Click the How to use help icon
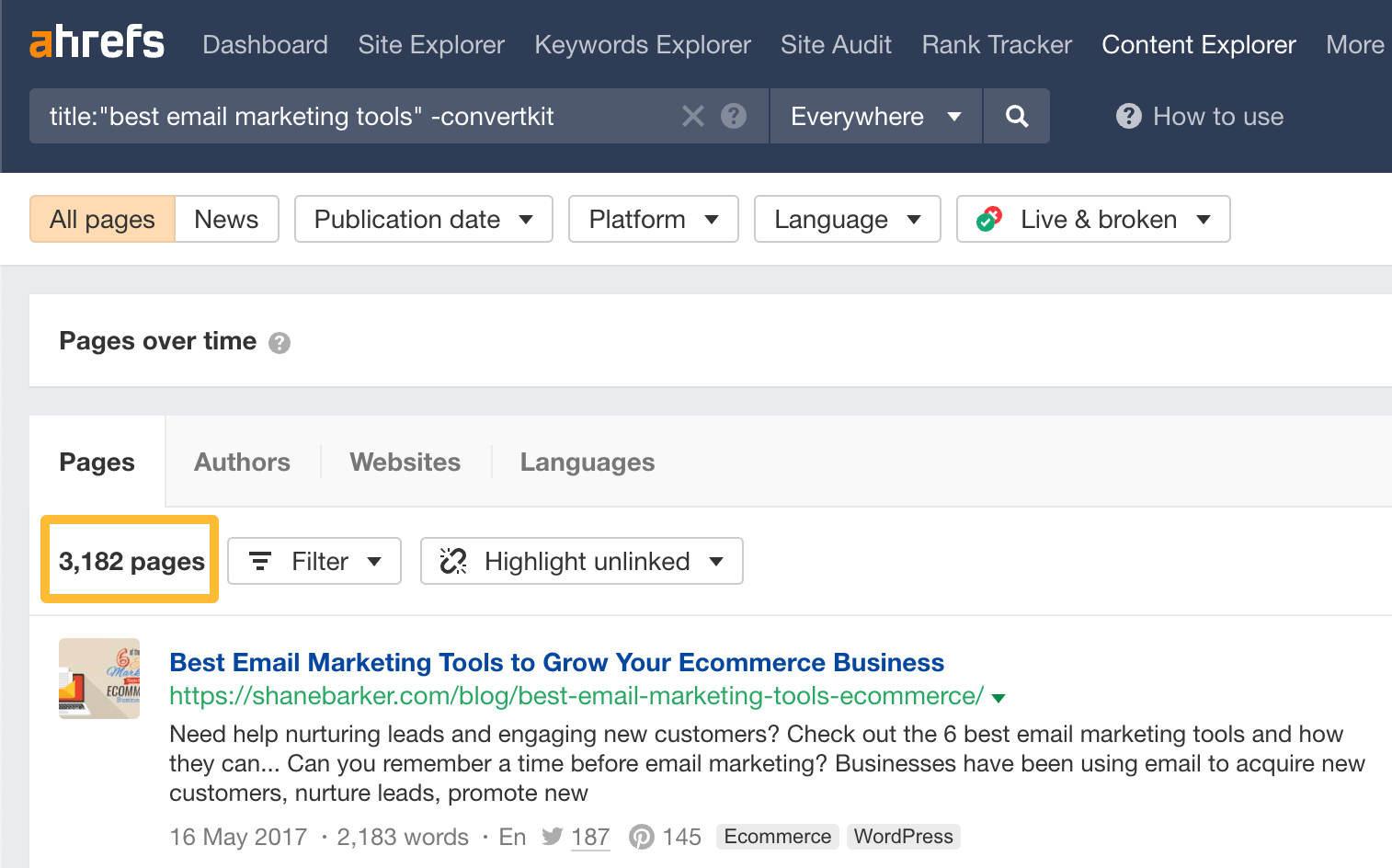The width and height of the screenshot is (1392, 868). pos(1128,116)
